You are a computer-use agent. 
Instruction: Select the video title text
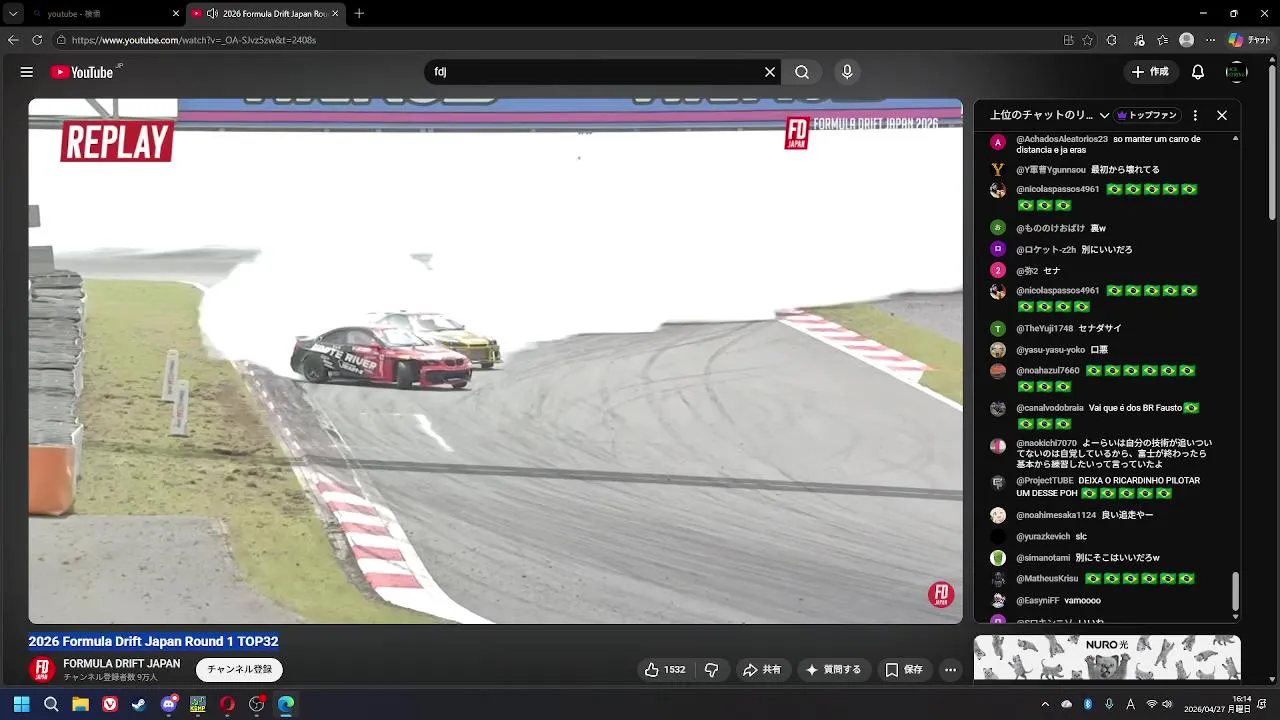tap(153, 642)
